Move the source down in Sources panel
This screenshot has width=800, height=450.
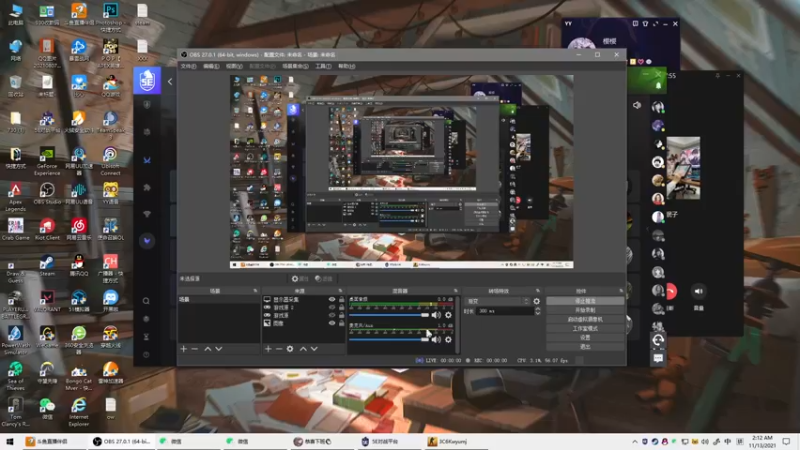tap(314, 349)
